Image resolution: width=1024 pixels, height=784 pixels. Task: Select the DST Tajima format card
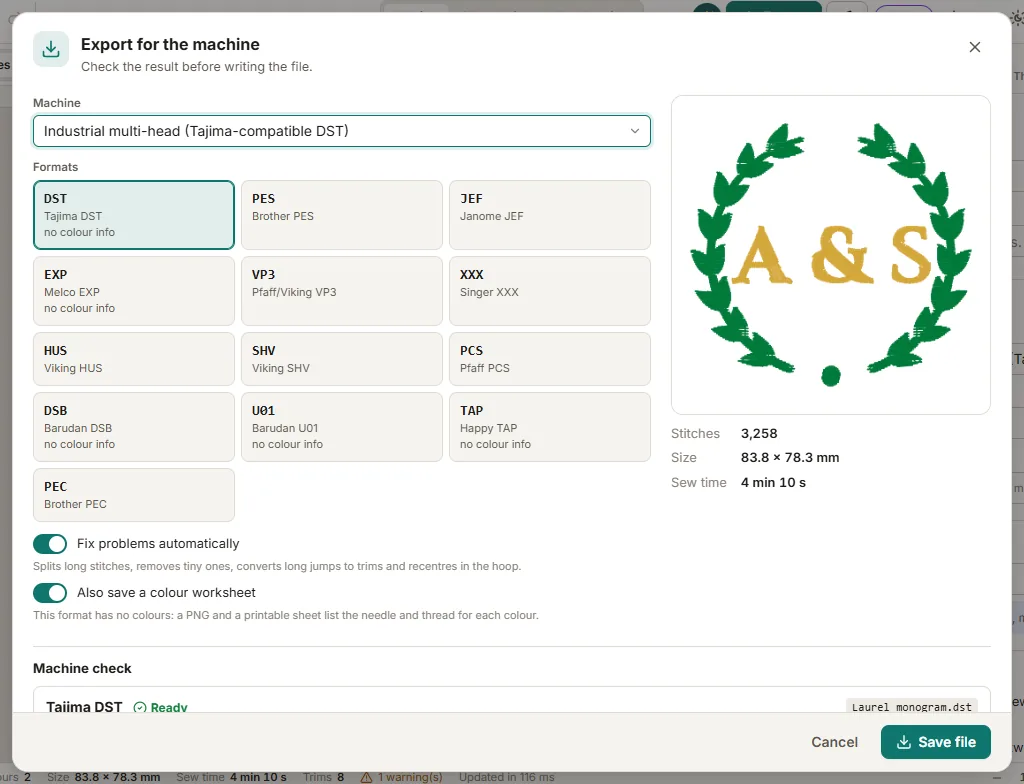[134, 215]
